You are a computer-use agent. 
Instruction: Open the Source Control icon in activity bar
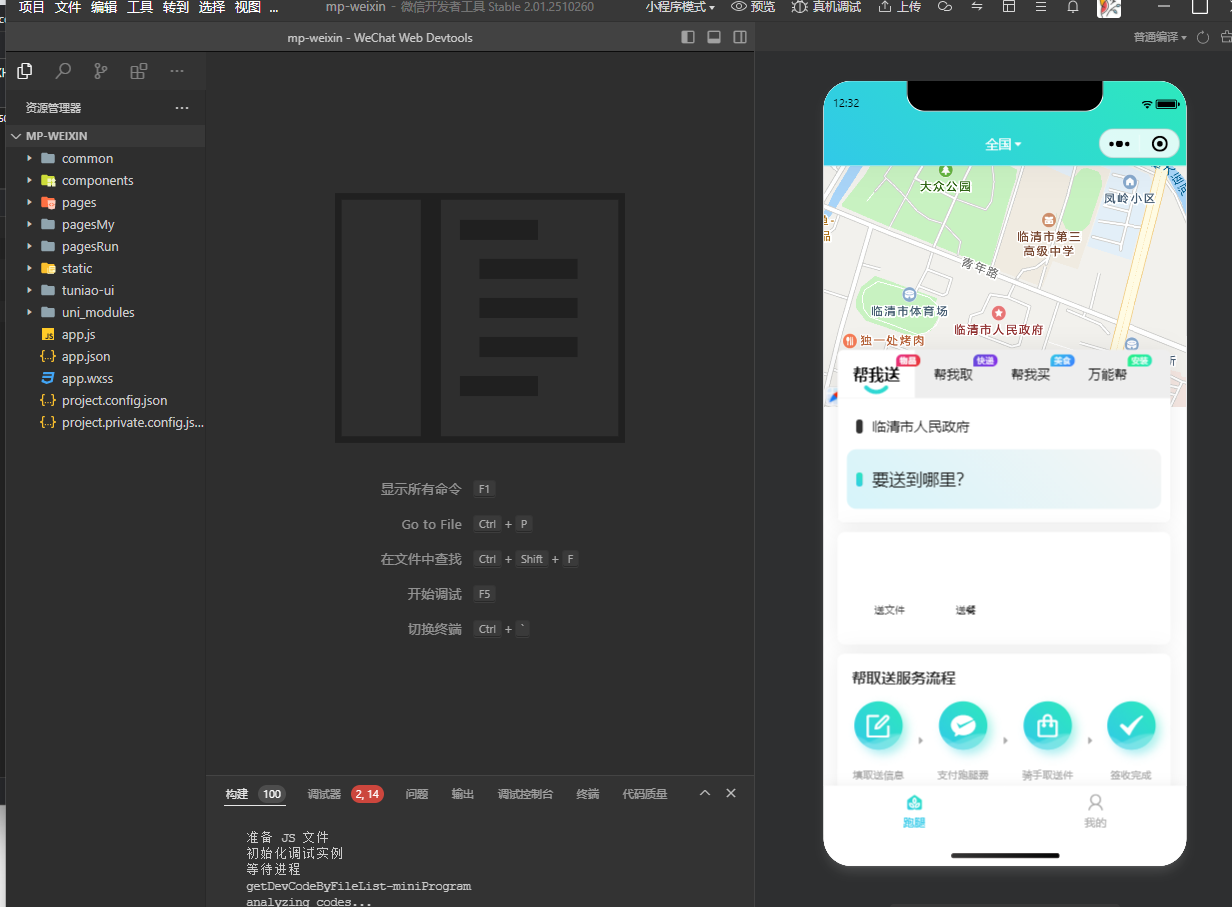pyautogui.click(x=101, y=71)
